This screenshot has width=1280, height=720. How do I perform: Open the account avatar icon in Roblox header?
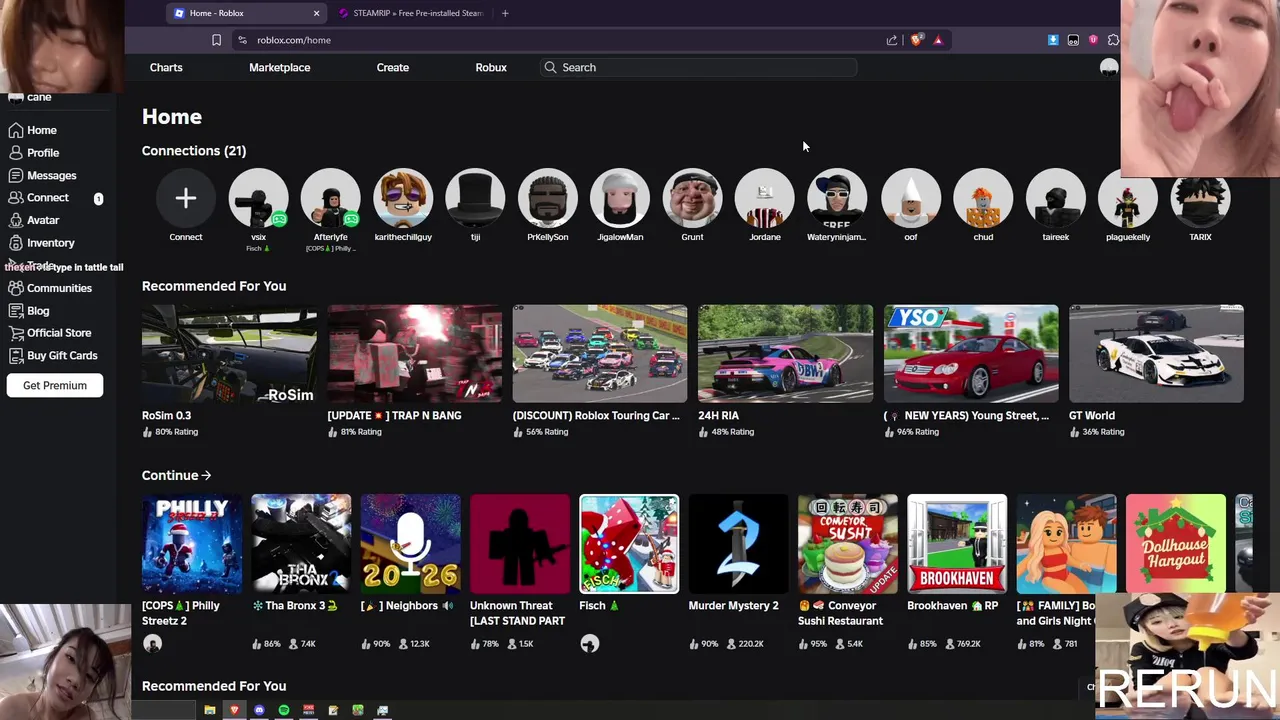1109,67
